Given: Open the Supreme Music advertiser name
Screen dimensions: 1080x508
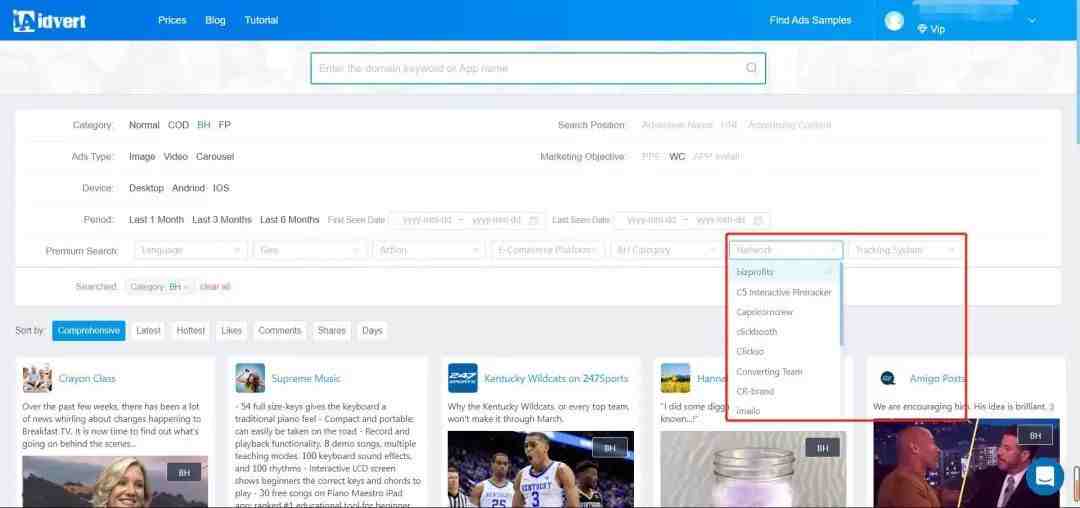Looking at the screenshot, I should point(306,379).
